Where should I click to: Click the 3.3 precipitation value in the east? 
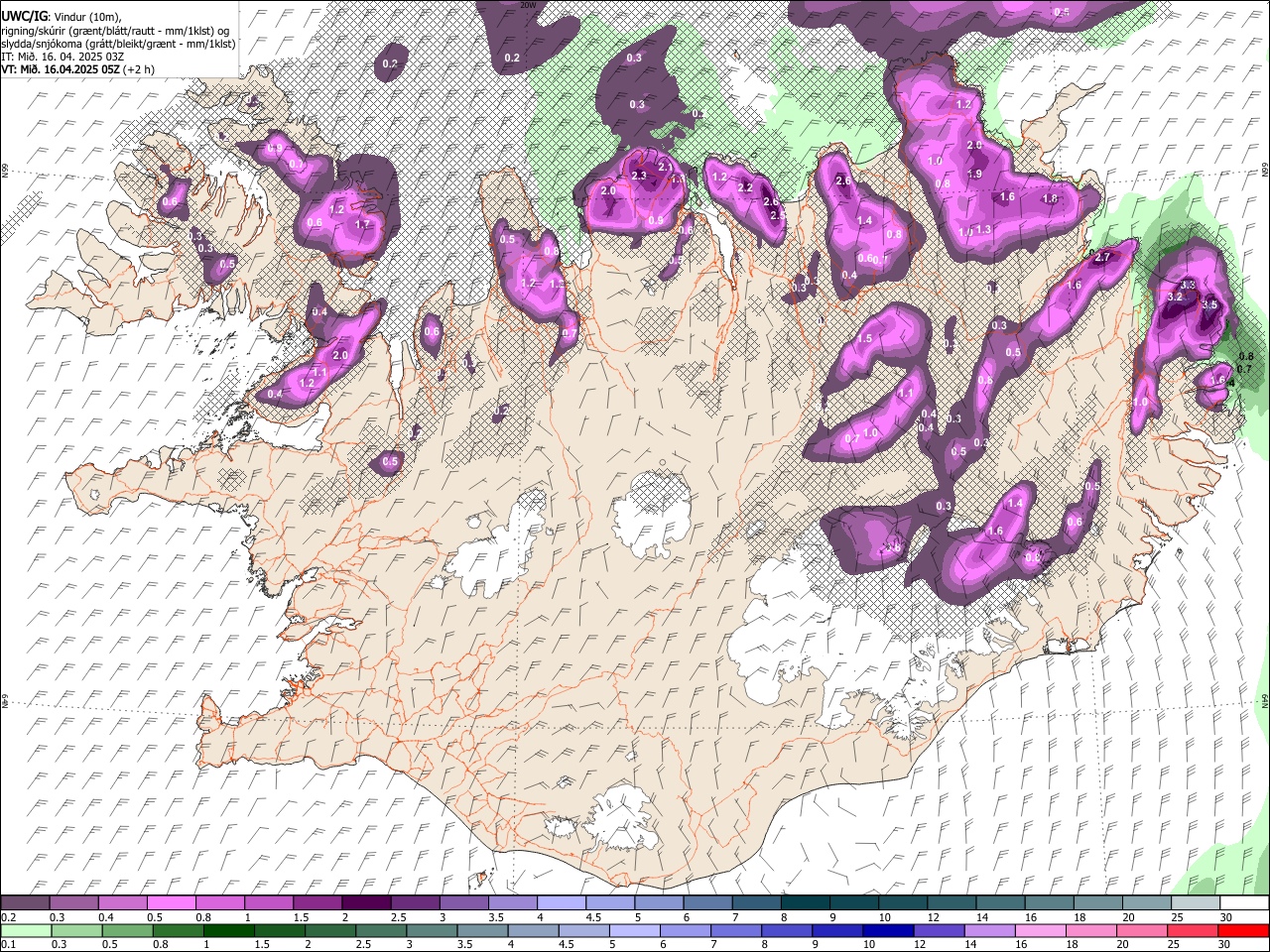click(1188, 285)
